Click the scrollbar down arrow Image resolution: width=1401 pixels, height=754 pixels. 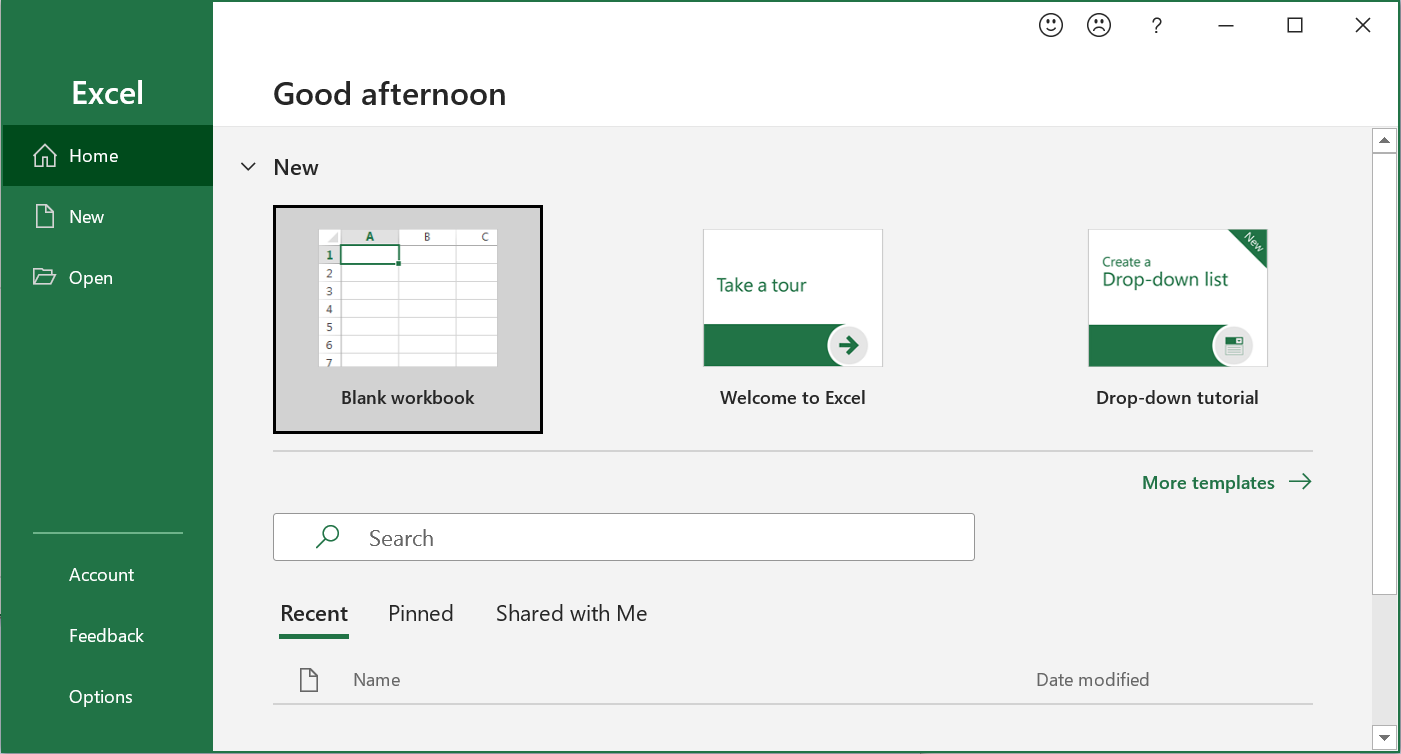1384,738
